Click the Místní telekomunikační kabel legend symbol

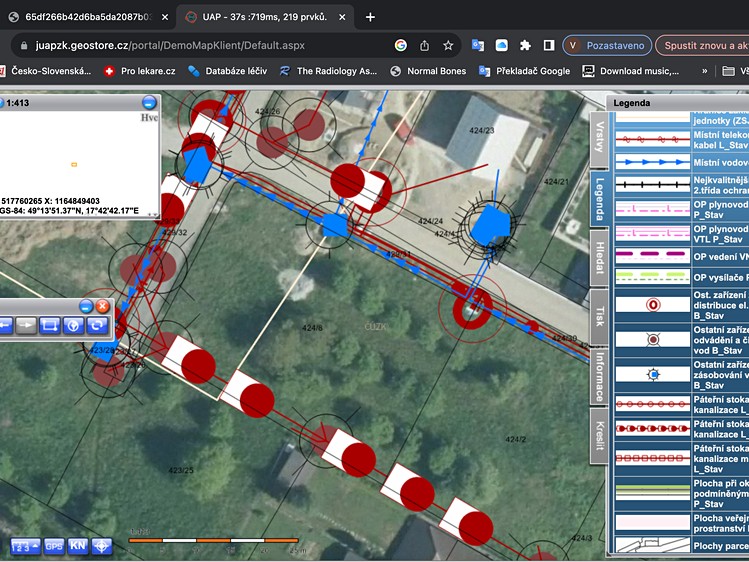point(653,139)
